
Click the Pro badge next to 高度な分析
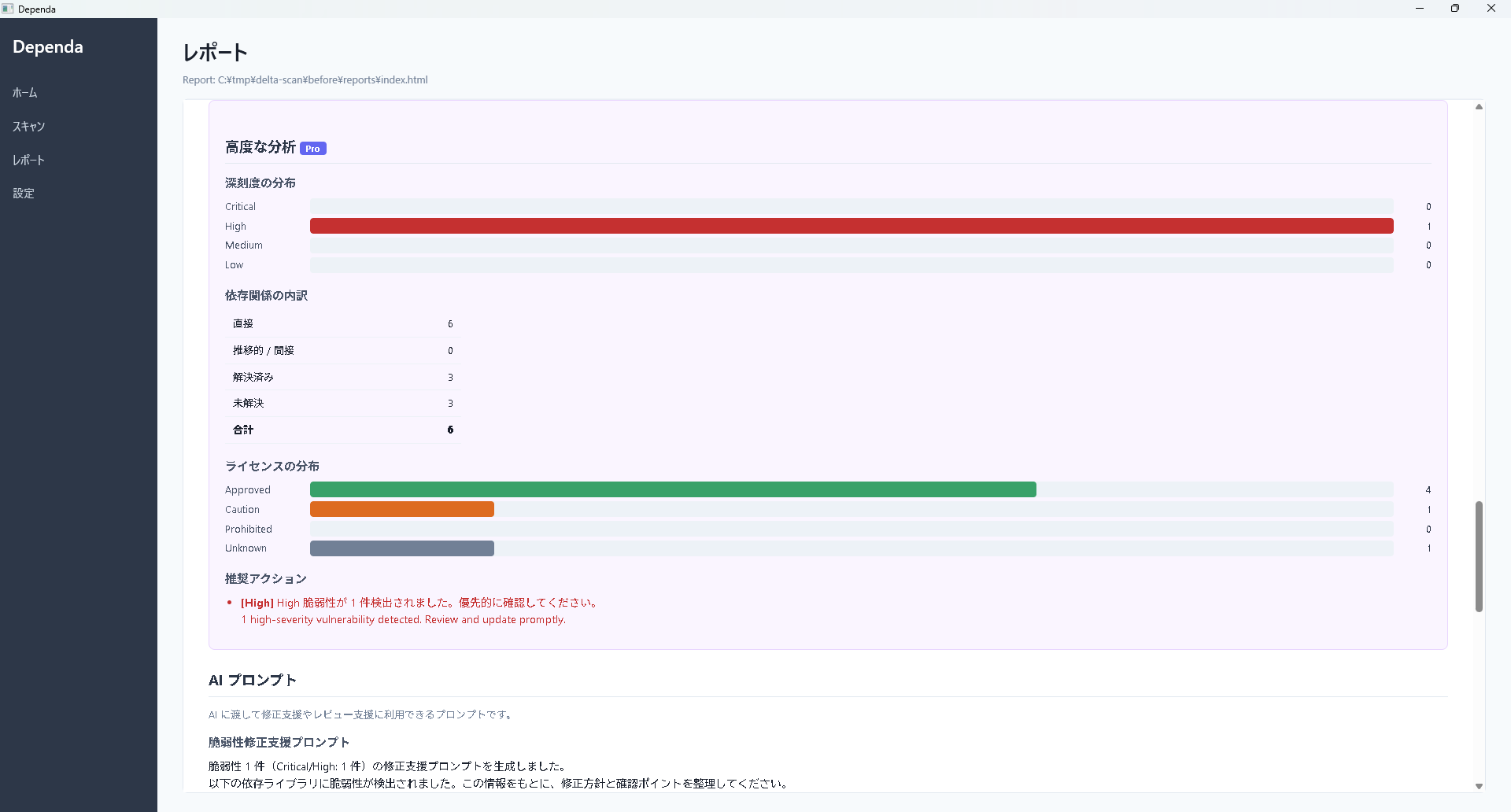point(312,148)
